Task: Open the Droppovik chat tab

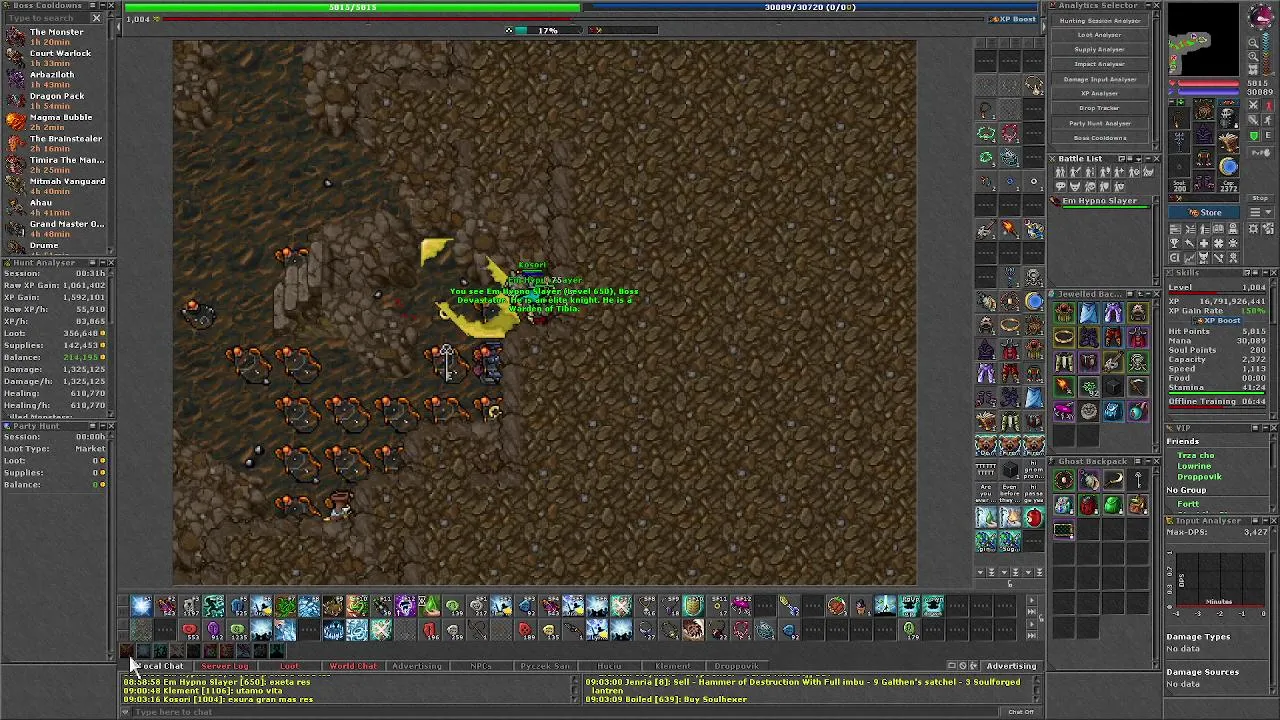Action: [x=736, y=666]
